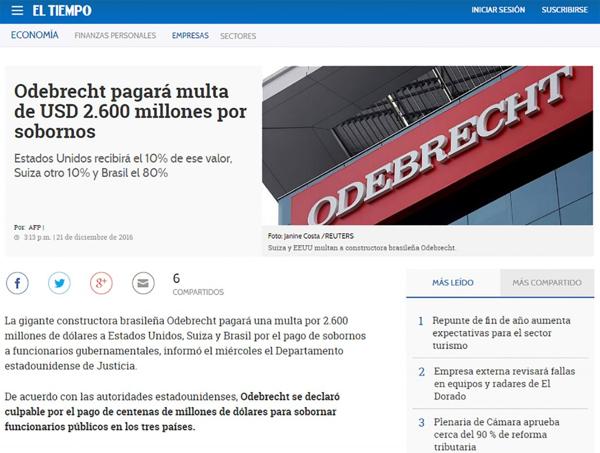Switch to Más Compartido tab
Image resolution: width=600 pixels, height=453 pixels.
pyautogui.click(x=546, y=283)
